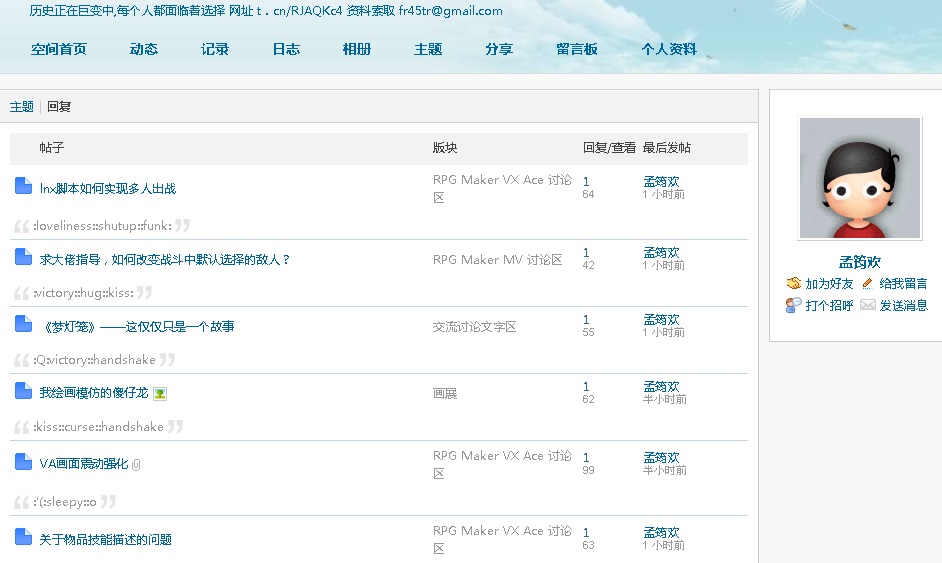Open the post 求大佬指导，如何改变战斗中默认选择的敌人？

pos(165,260)
